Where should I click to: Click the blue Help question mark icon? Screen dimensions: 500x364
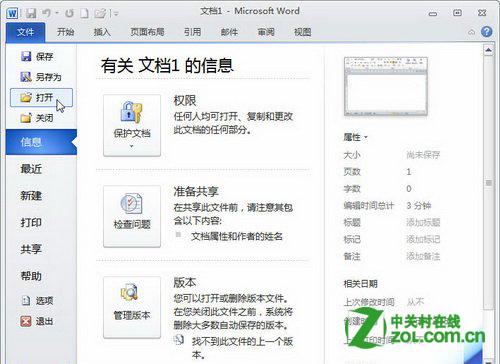click(487, 32)
